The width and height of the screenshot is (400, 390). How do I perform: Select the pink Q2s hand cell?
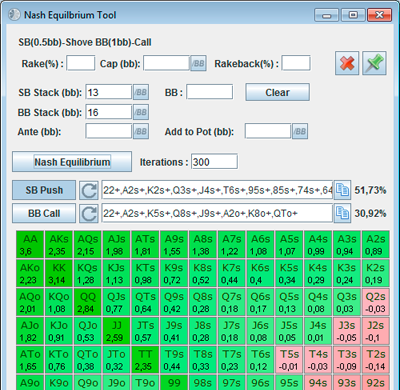(x=376, y=302)
